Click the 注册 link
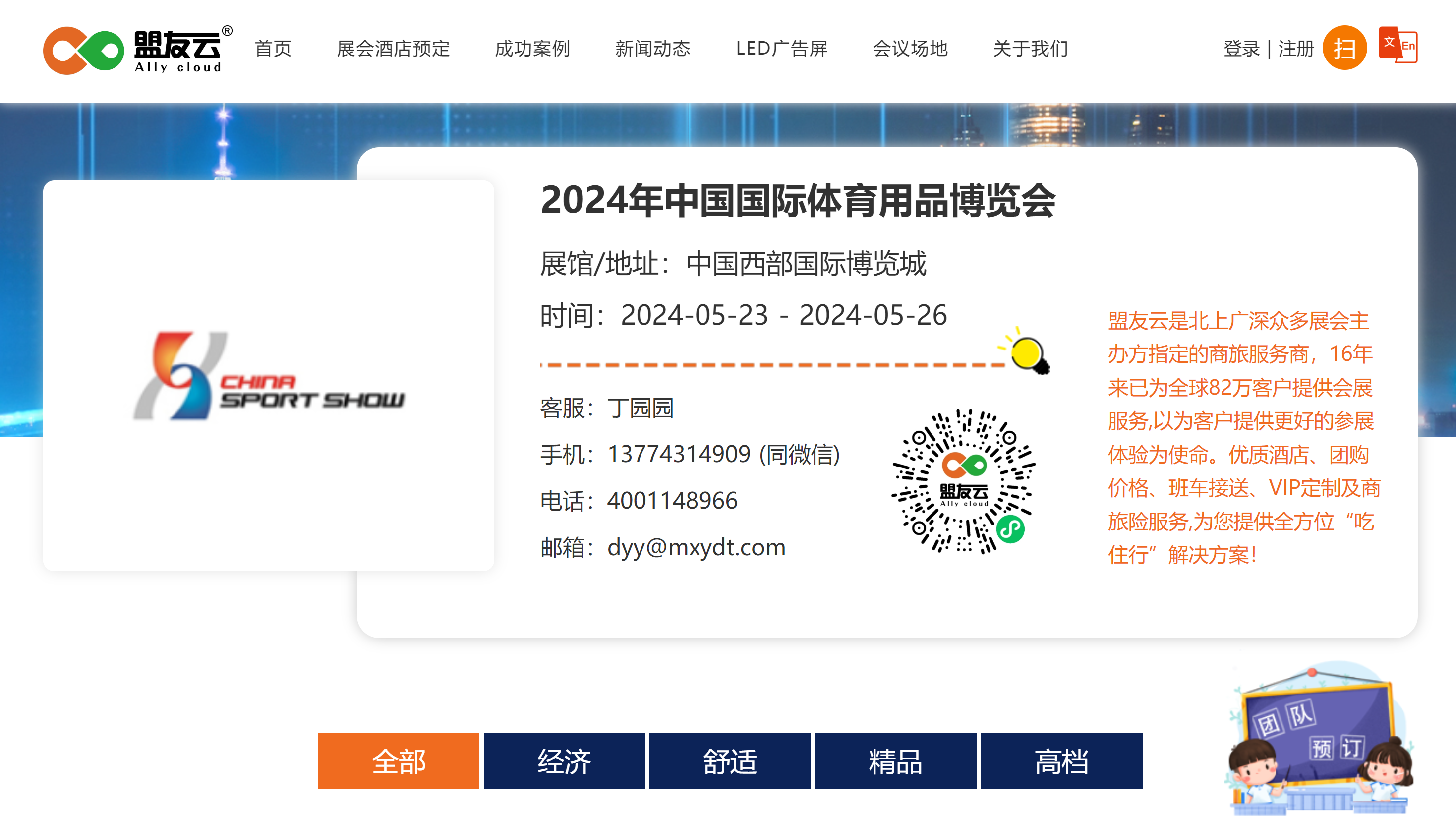The width and height of the screenshot is (1456, 817). pos(1296,49)
